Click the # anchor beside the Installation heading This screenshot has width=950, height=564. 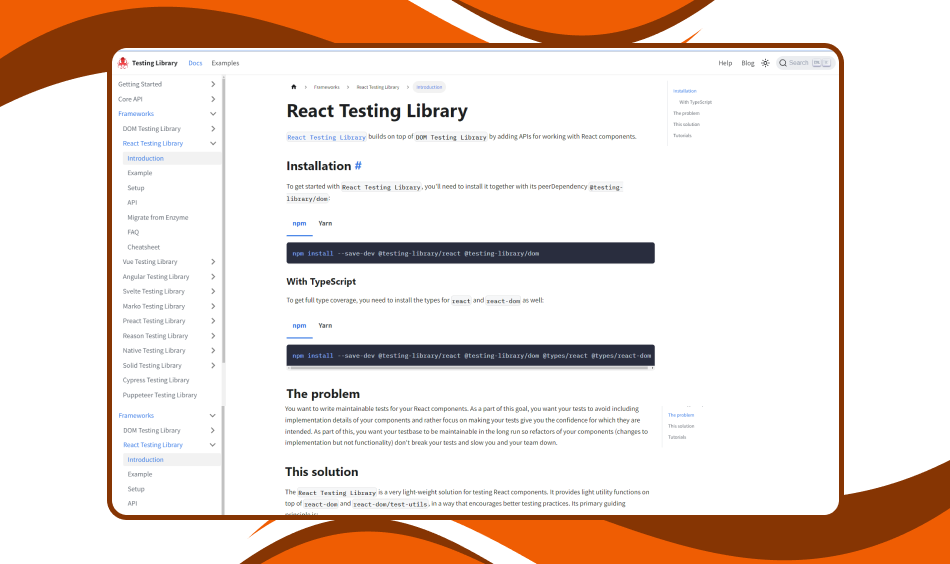click(x=358, y=166)
